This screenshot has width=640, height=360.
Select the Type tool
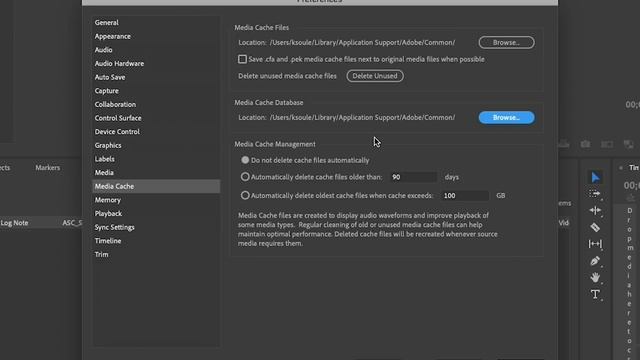coord(595,294)
